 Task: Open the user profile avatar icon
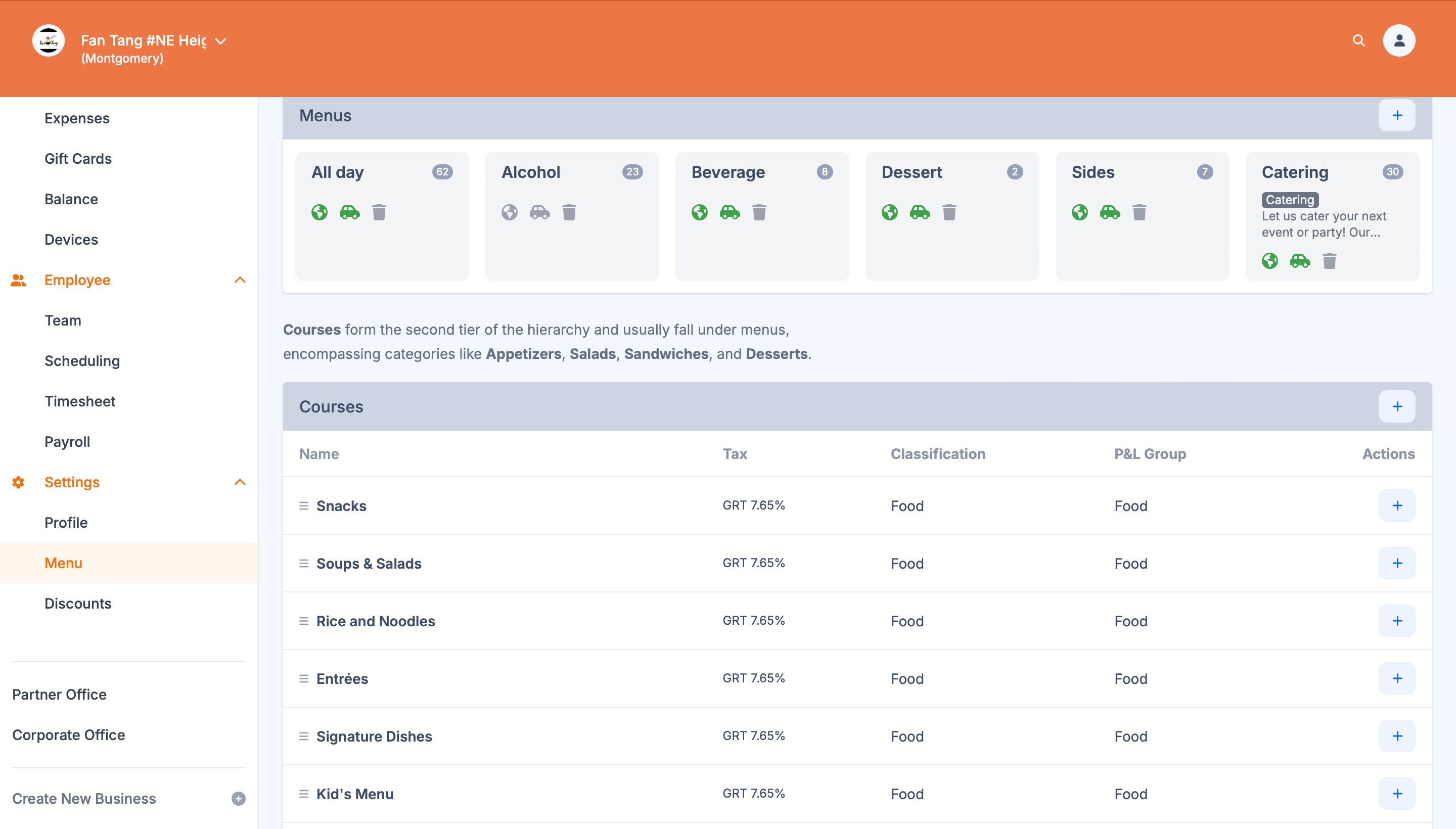1399,40
